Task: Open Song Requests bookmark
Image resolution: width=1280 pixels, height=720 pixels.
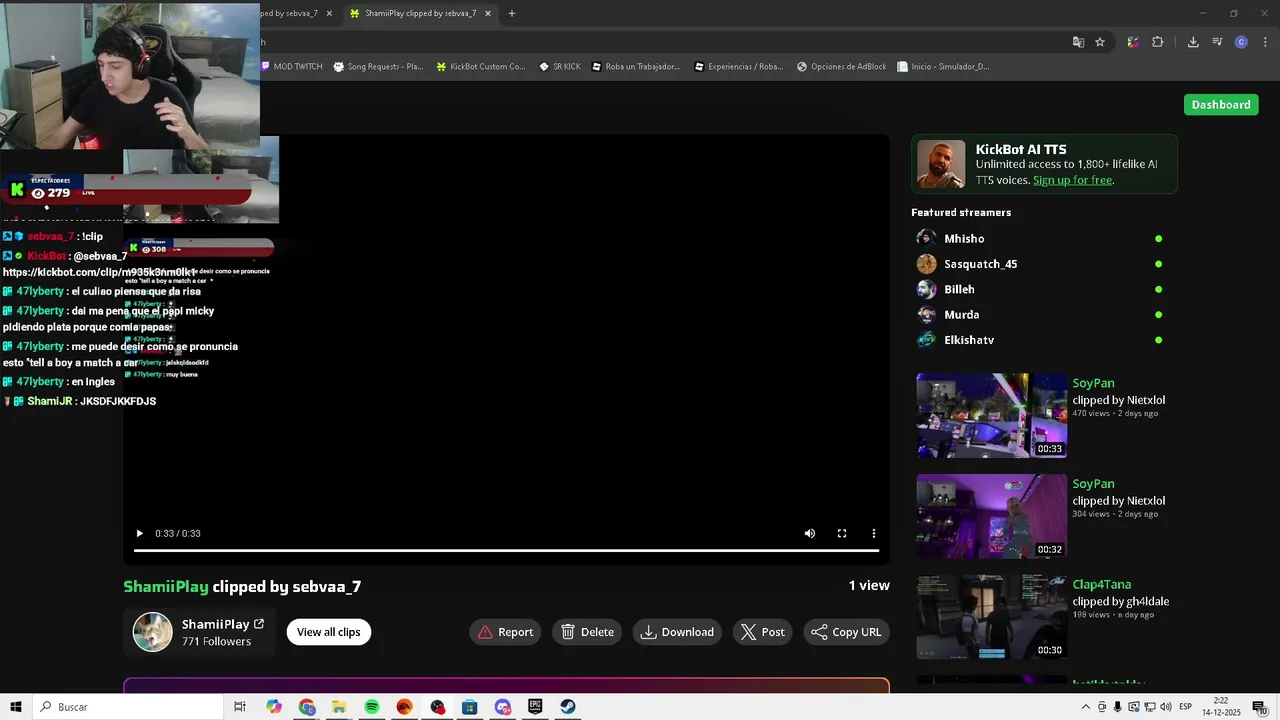Action: click(x=378, y=67)
